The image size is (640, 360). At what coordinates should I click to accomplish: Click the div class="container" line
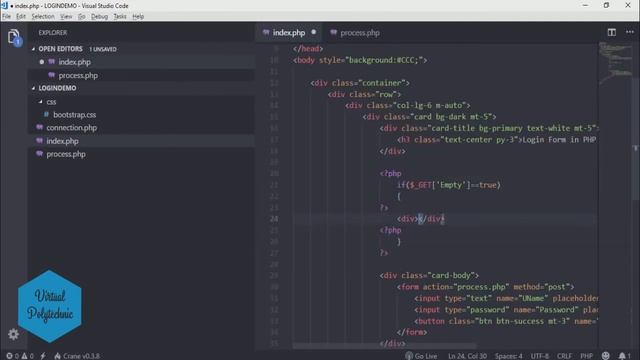[360, 83]
